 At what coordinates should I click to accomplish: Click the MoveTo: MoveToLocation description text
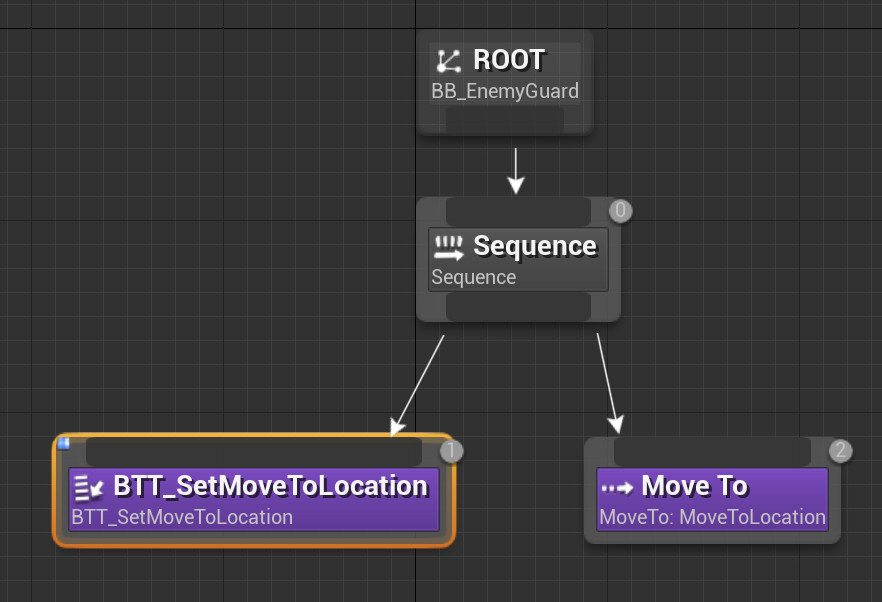coord(712,517)
